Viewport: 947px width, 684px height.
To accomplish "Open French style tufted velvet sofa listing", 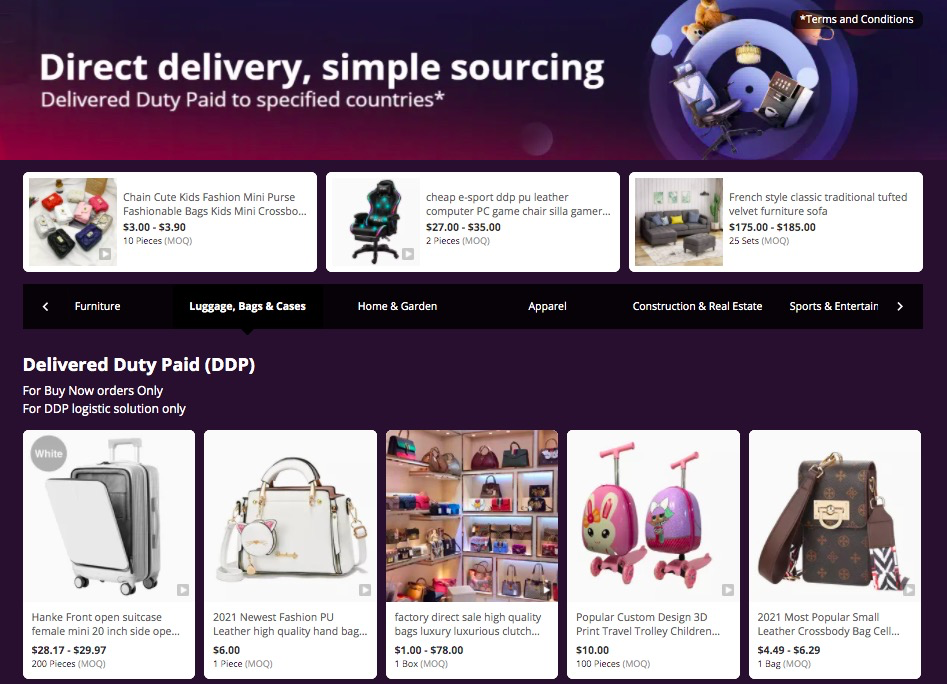I will (x=818, y=204).
